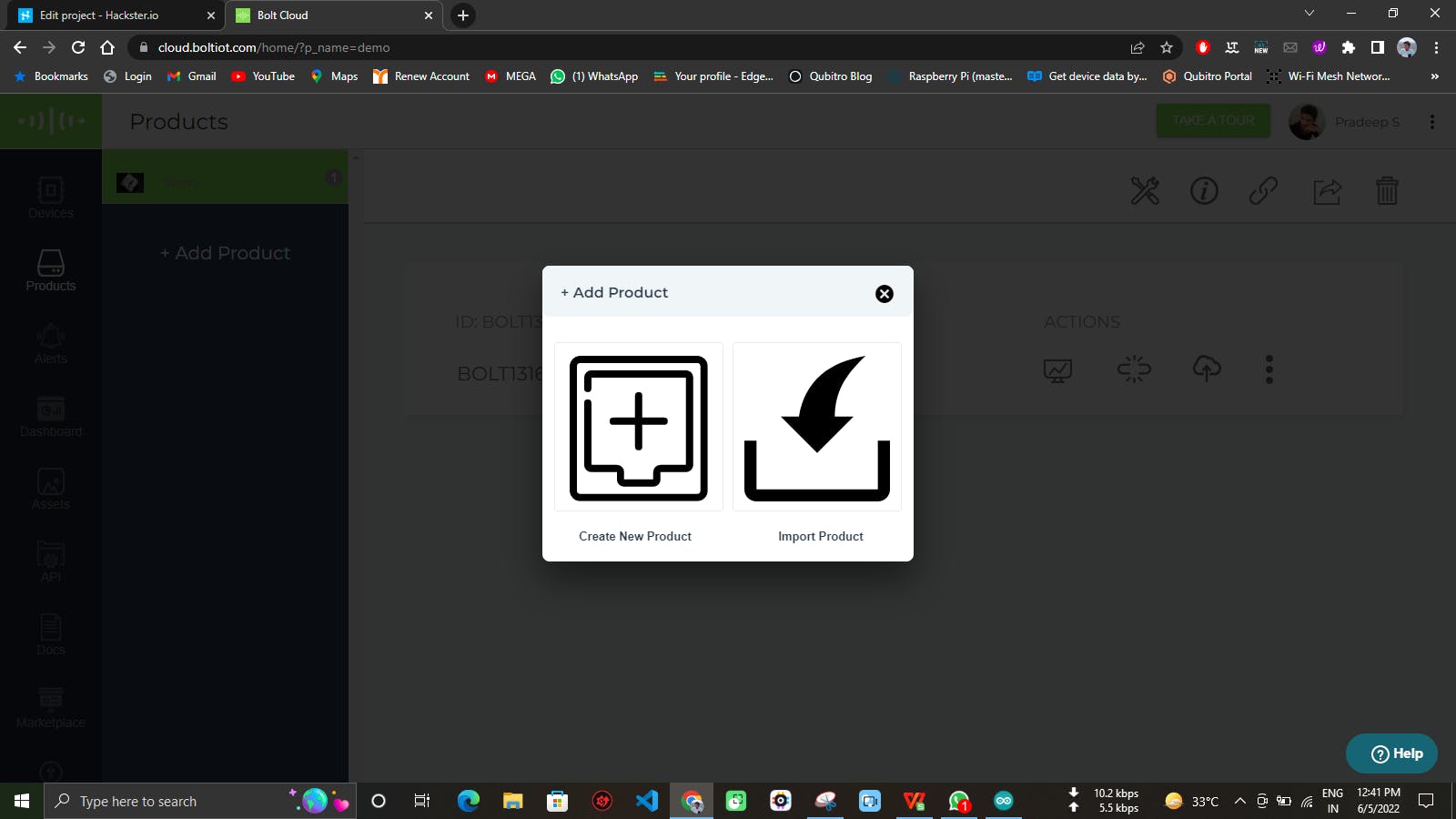
Task: Click the configure product tools icon
Action: [x=1145, y=190]
